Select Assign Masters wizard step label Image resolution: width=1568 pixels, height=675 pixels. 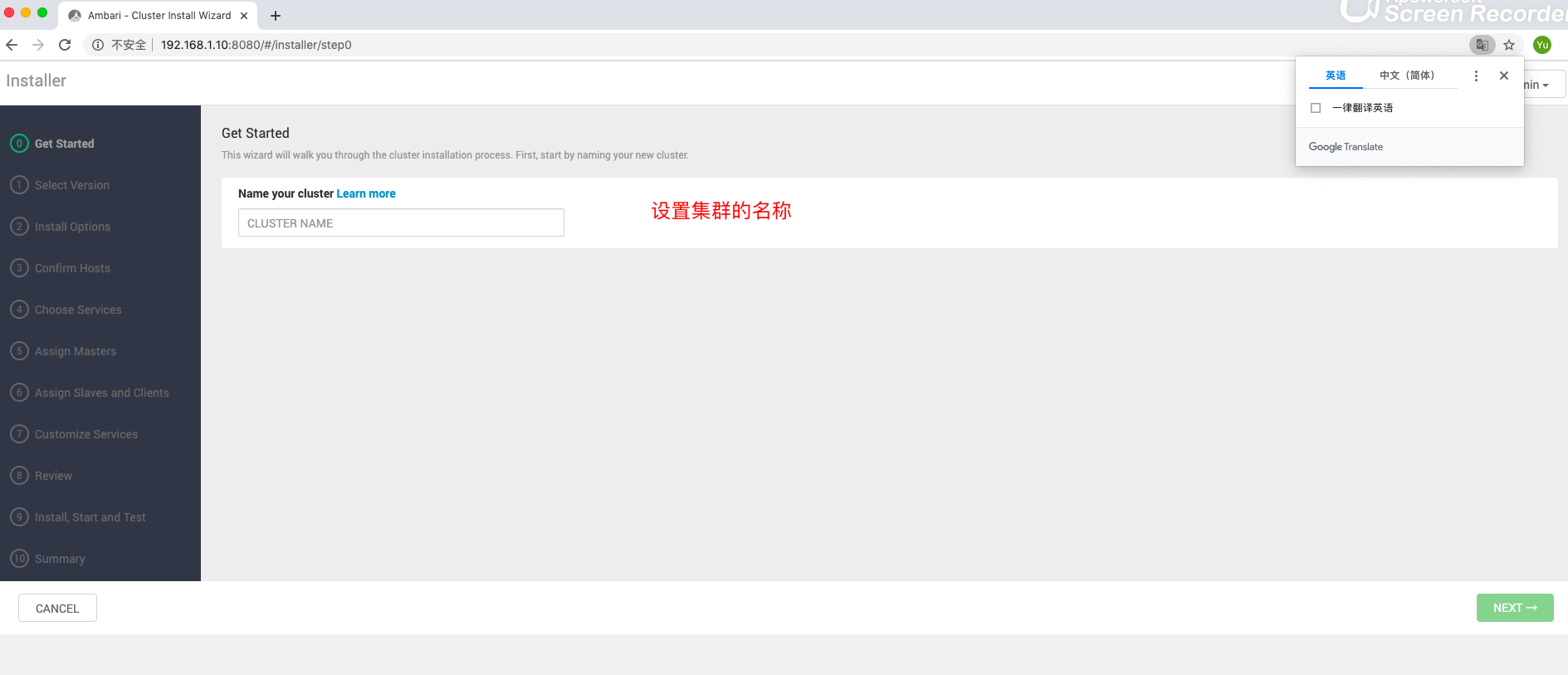tap(76, 351)
